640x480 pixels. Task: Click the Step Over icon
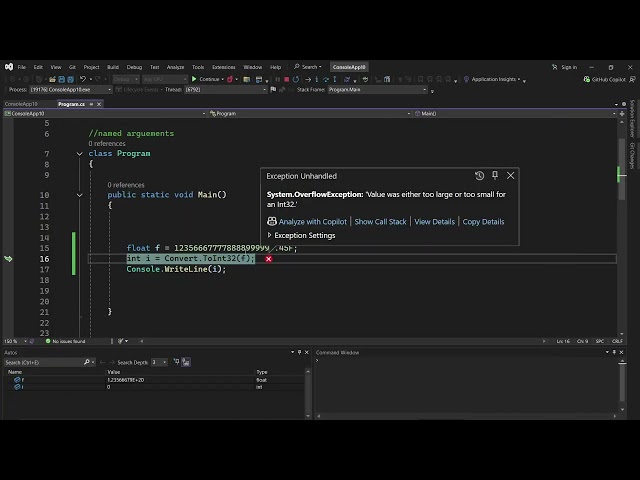click(x=326, y=79)
